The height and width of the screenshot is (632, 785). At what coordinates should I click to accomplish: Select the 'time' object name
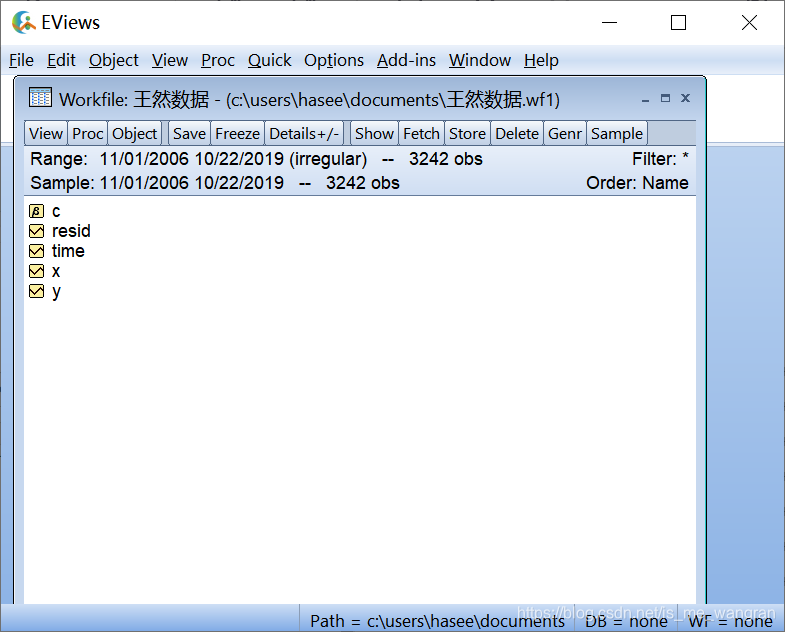pyautogui.click(x=68, y=251)
